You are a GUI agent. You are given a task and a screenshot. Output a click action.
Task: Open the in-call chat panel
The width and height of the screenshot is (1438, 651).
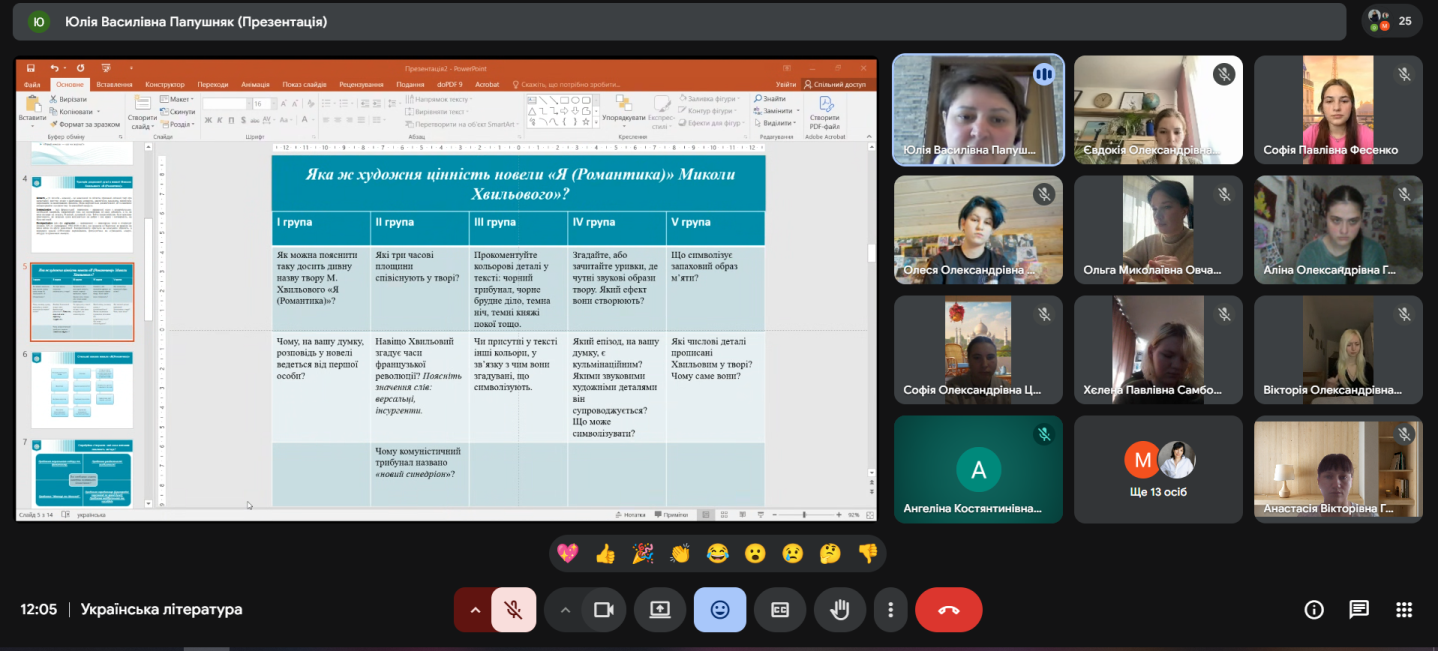coord(1359,610)
